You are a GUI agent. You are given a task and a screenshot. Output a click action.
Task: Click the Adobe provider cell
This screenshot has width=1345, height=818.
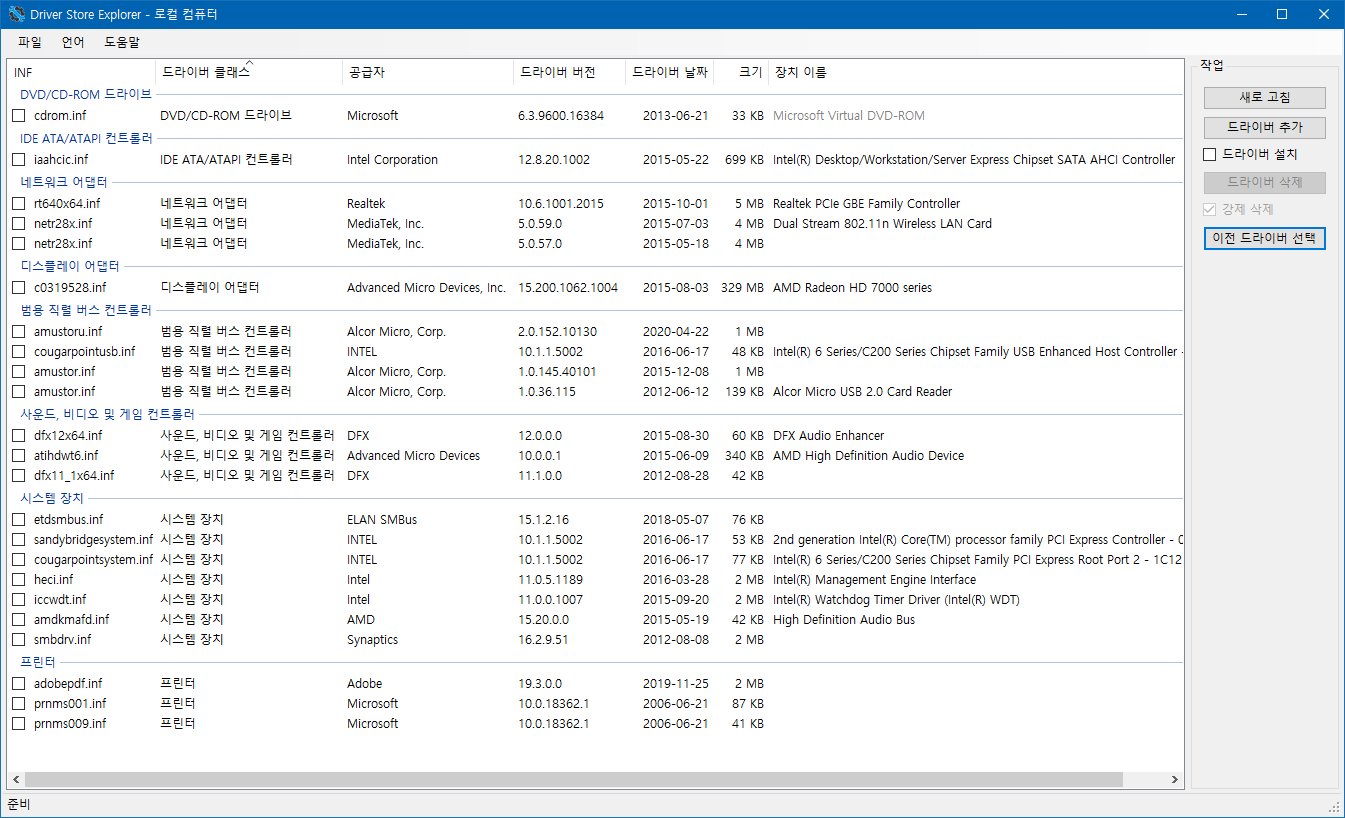365,684
